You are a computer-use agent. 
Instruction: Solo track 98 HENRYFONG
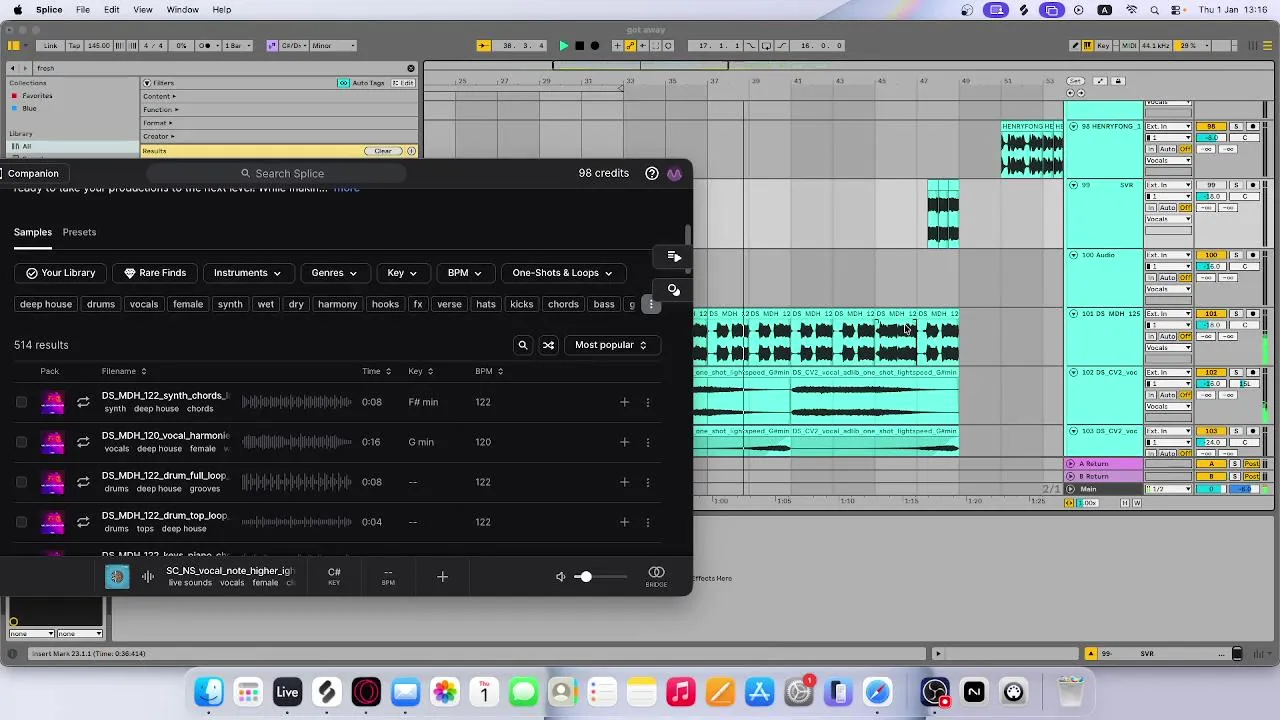(x=1236, y=127)
